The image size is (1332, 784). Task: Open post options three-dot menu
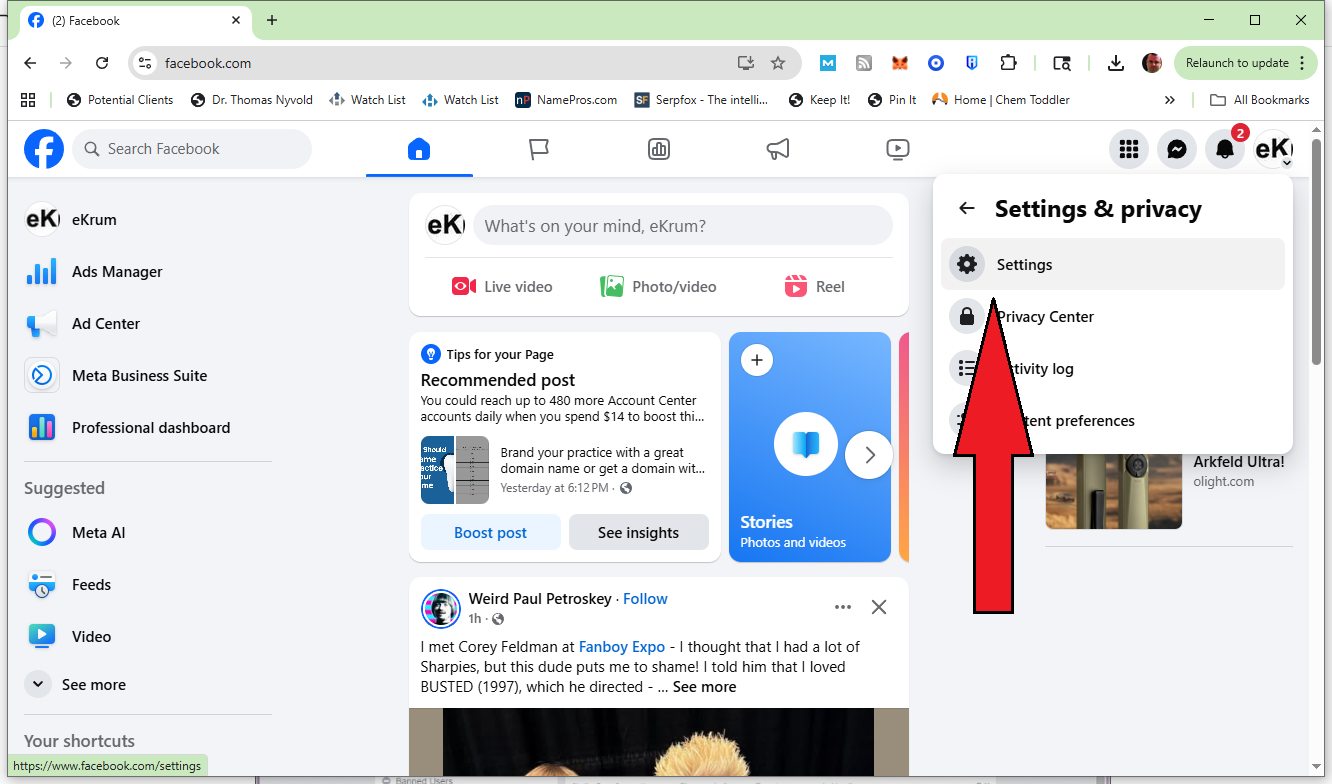(842, 607)
